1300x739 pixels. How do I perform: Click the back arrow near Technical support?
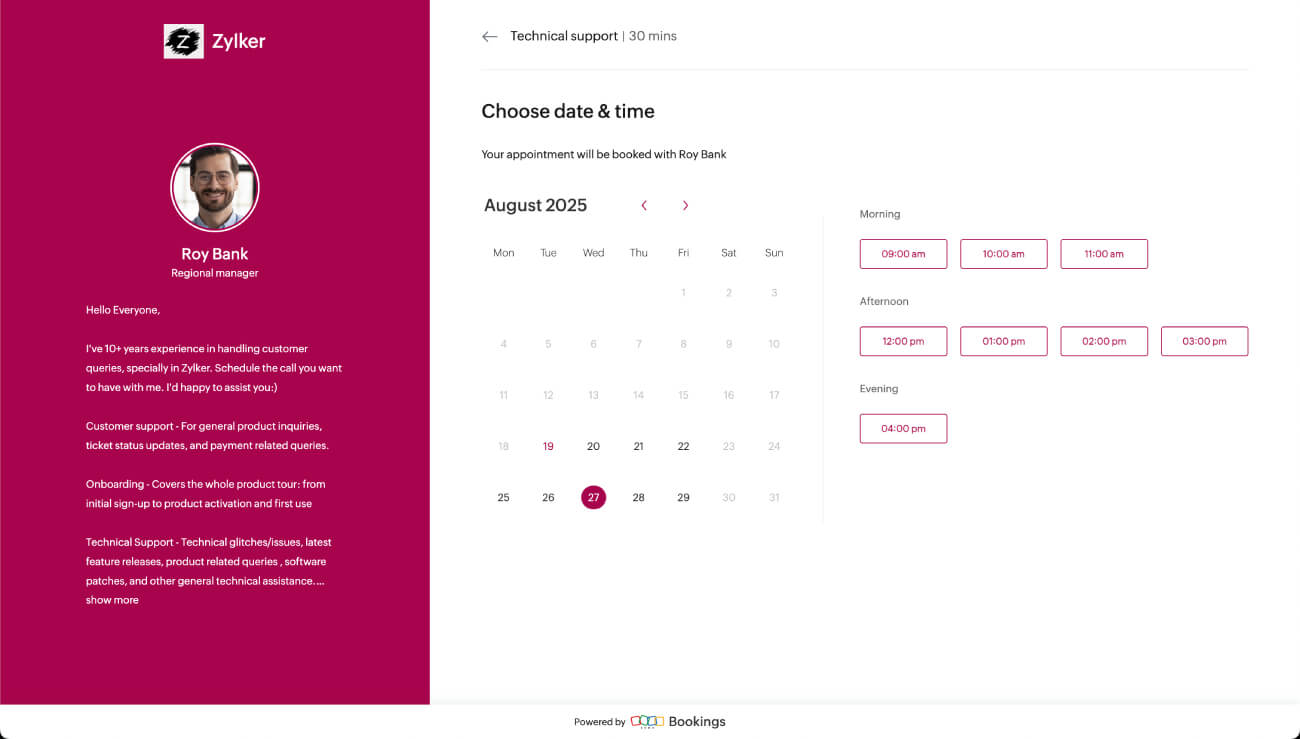[489, 36]
